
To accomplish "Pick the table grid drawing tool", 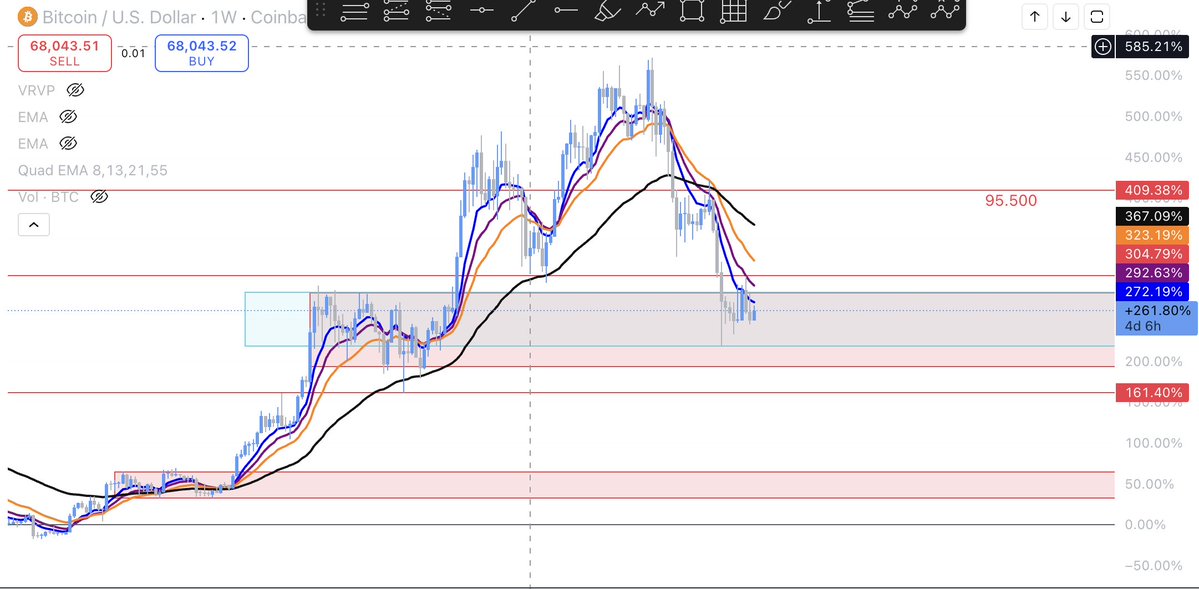I will 733,11.
